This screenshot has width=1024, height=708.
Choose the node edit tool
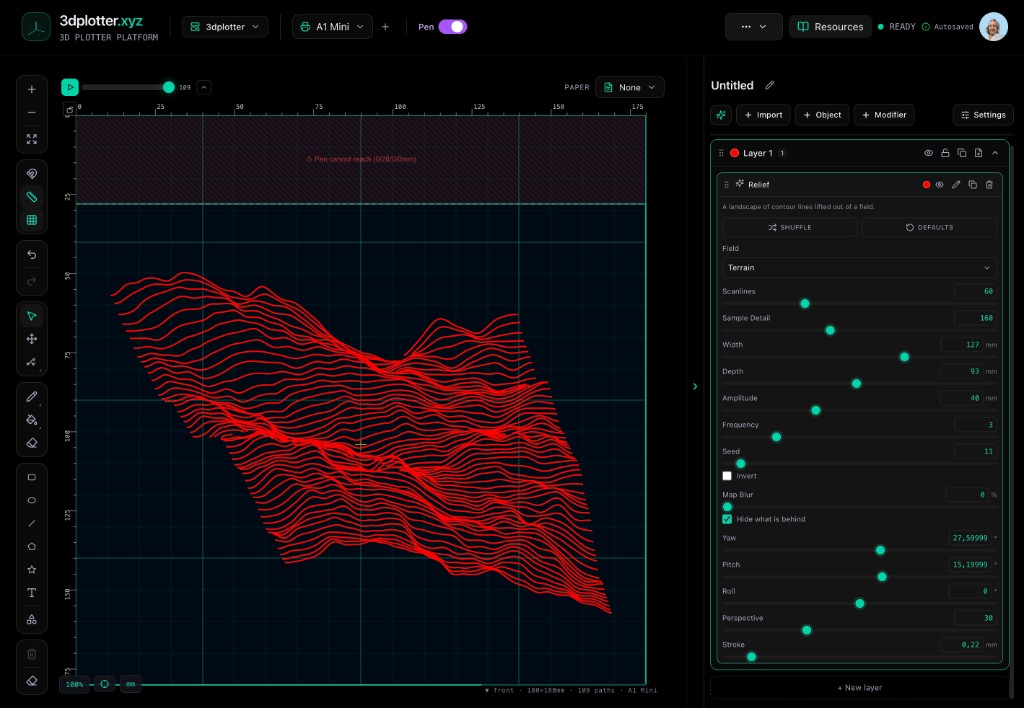click(31, 362)
